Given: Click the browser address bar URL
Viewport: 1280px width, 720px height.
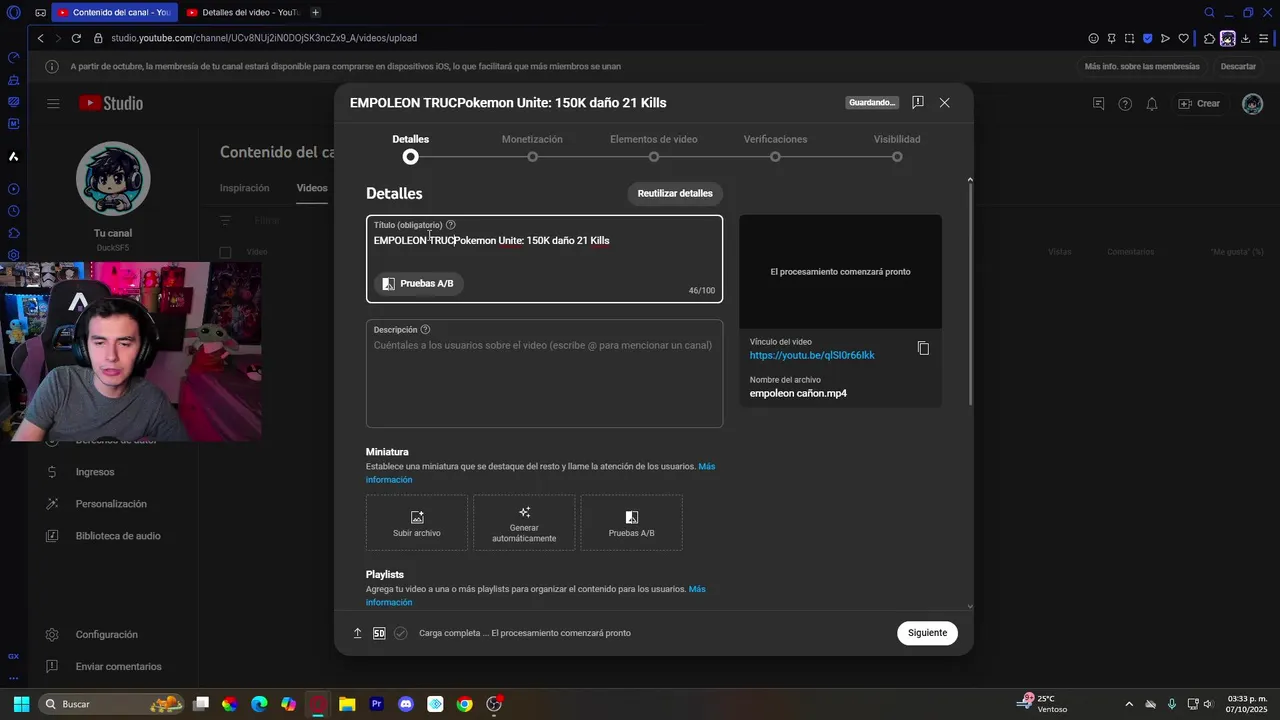Looking at the screenshot, I should (x=264, y=38).
